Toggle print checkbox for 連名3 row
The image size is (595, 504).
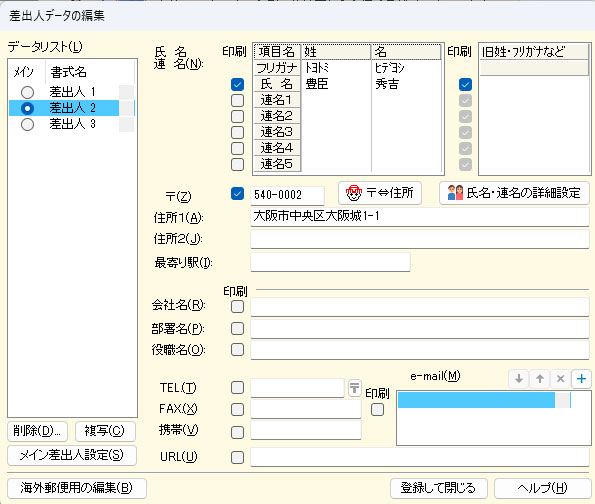tap(238, 132)
